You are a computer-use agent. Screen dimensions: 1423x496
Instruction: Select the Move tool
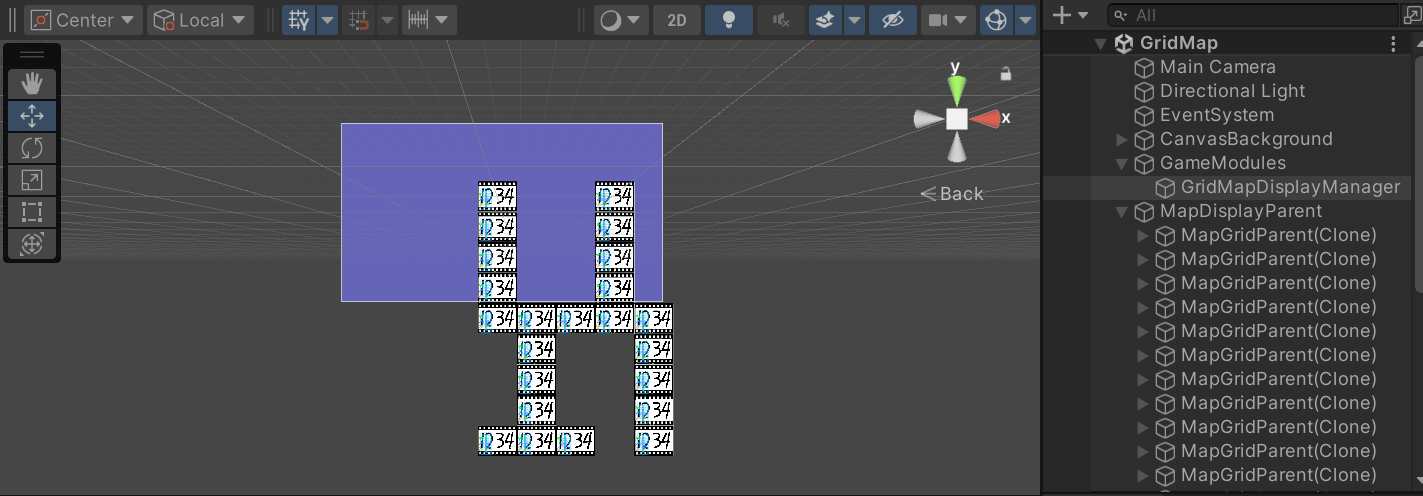pyautogui.click(x=32, y=116)
